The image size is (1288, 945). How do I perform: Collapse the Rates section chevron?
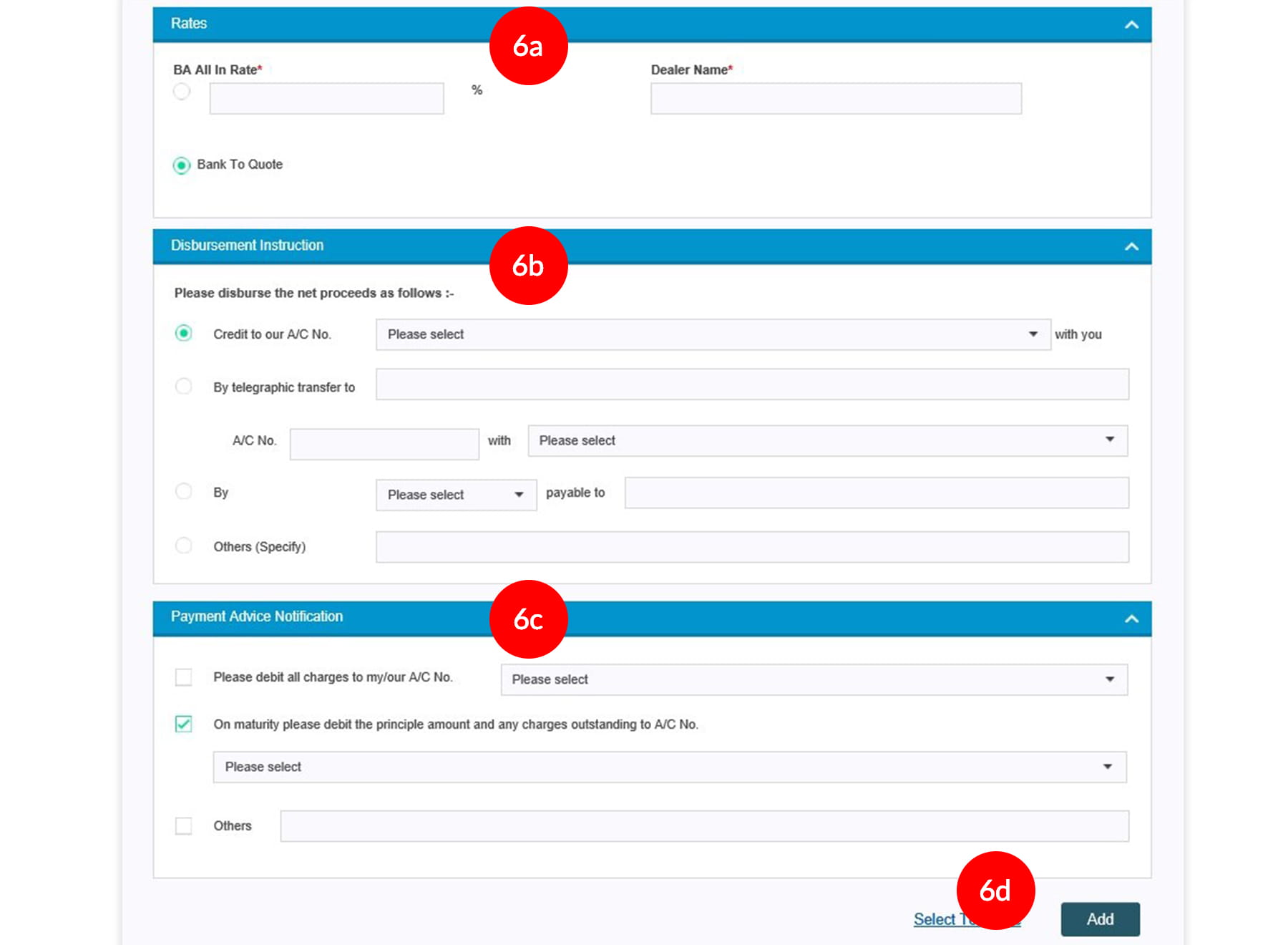click(x=1131, y=25)
